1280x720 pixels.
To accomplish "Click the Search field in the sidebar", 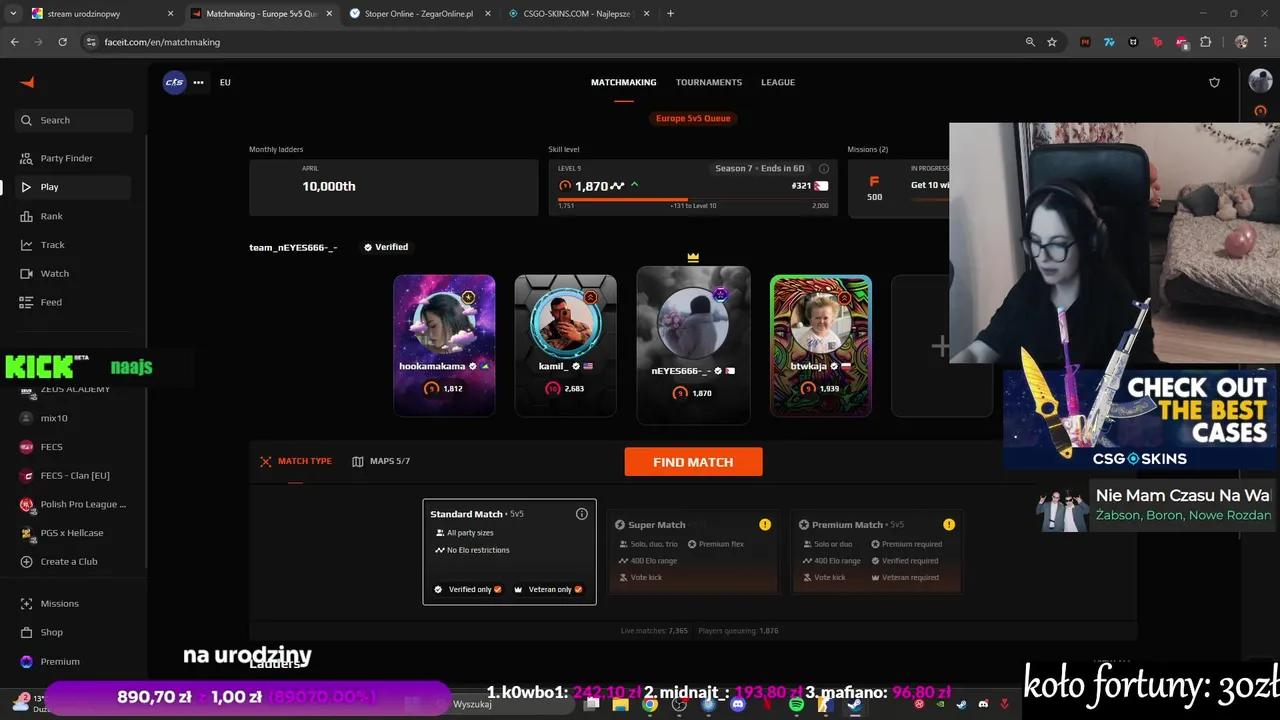I will tap(75, 120).
